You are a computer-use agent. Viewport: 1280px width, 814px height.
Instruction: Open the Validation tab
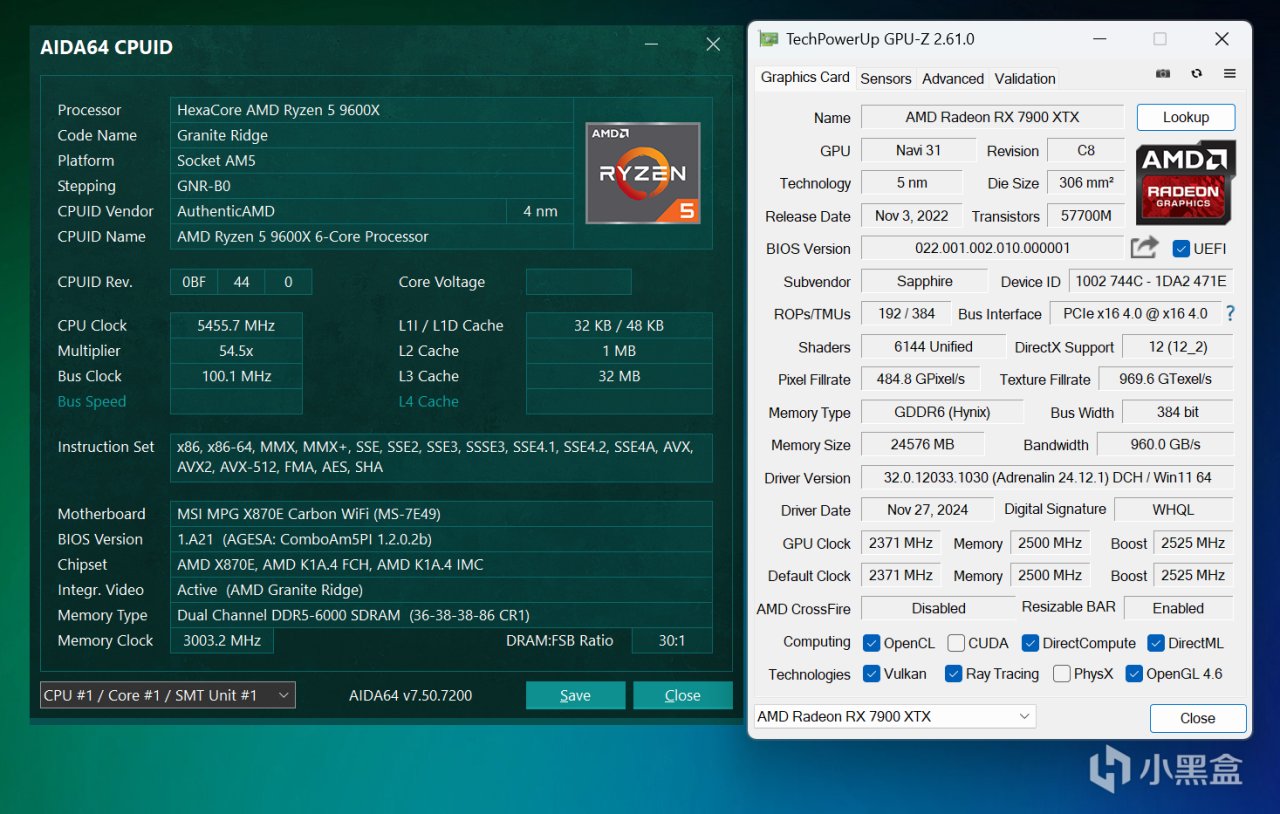tap(1025, 78)
